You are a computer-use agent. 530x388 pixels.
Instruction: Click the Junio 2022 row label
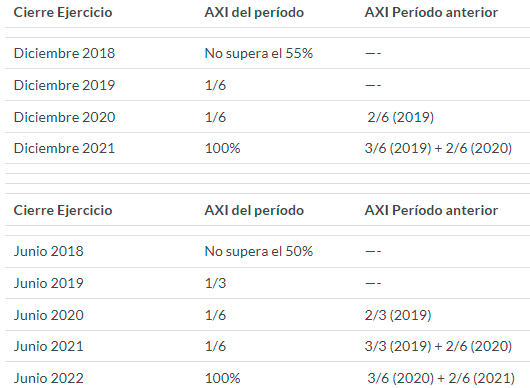click(x=49, y=378)
